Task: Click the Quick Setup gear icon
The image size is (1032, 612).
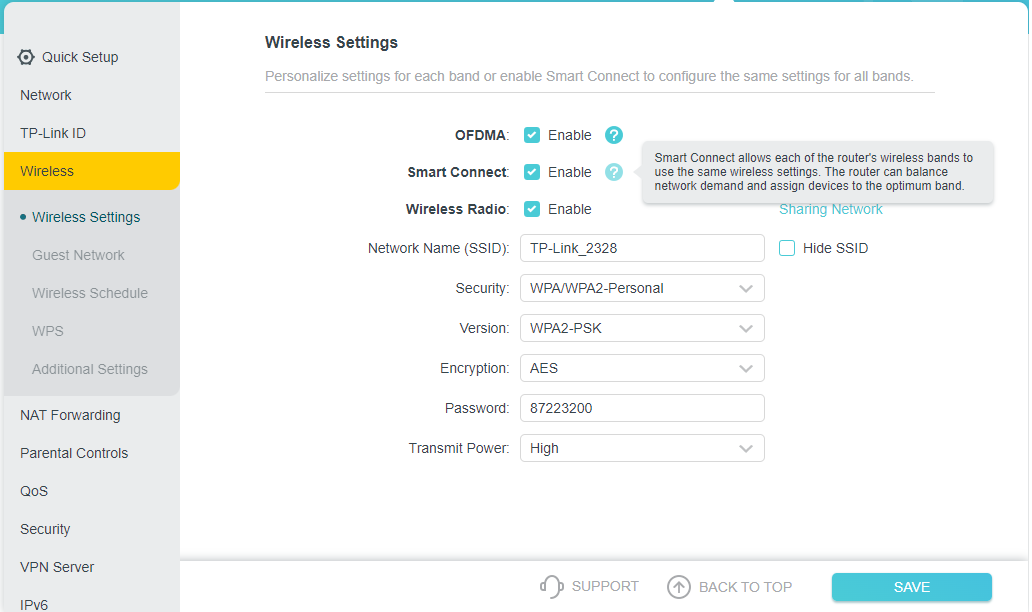Action: 26,57
